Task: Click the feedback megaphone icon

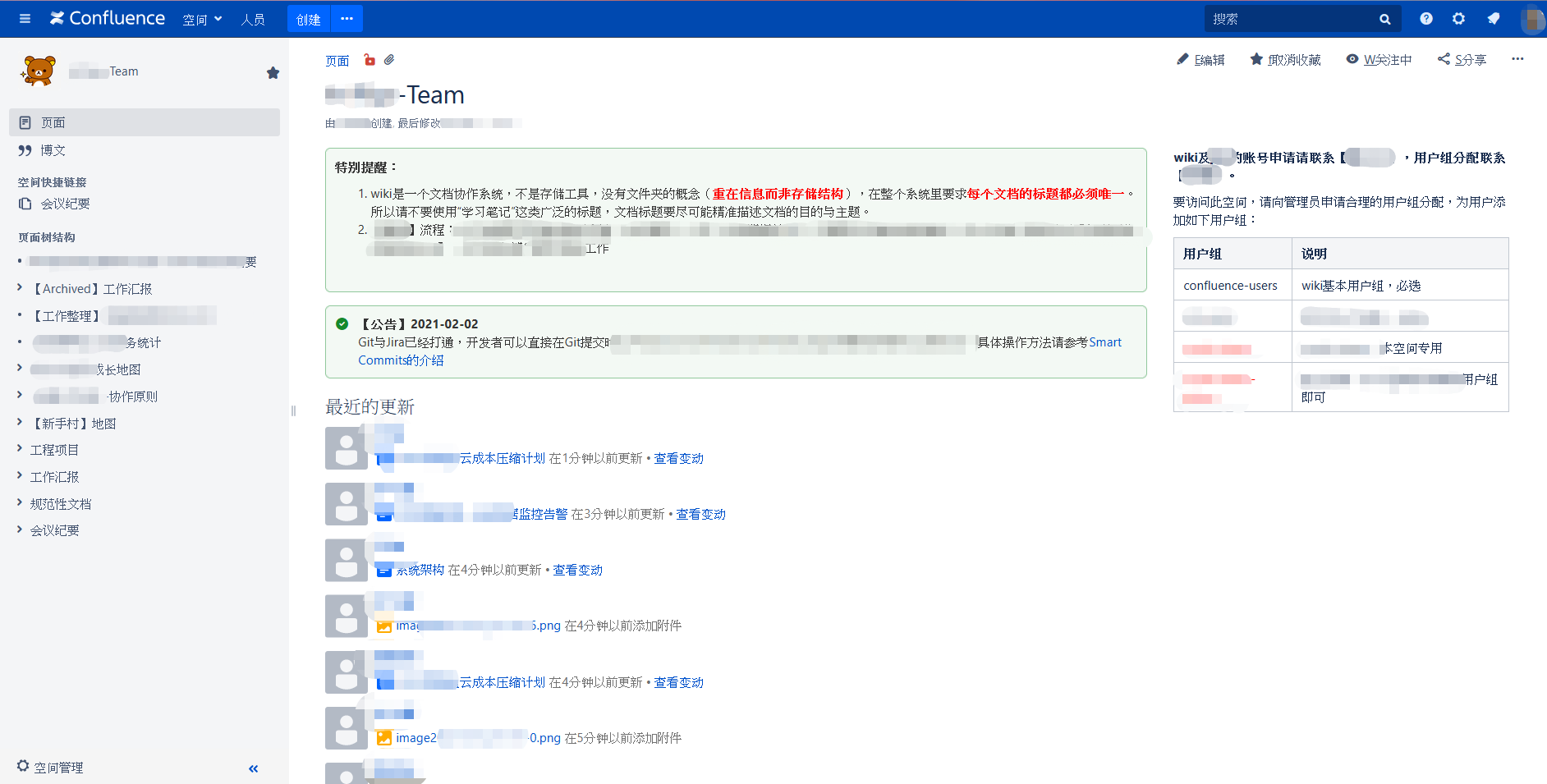Action: coord(1493,18)
